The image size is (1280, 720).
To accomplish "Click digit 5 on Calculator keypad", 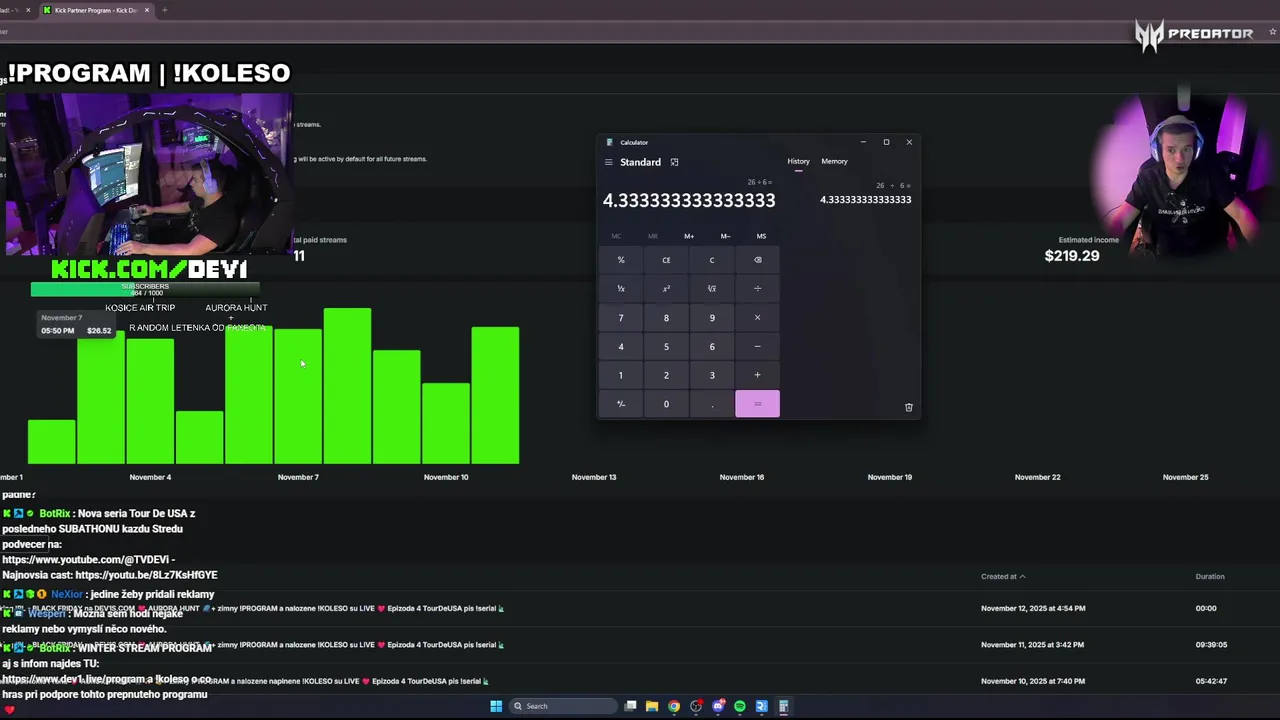I will click(x=666, y=347).
